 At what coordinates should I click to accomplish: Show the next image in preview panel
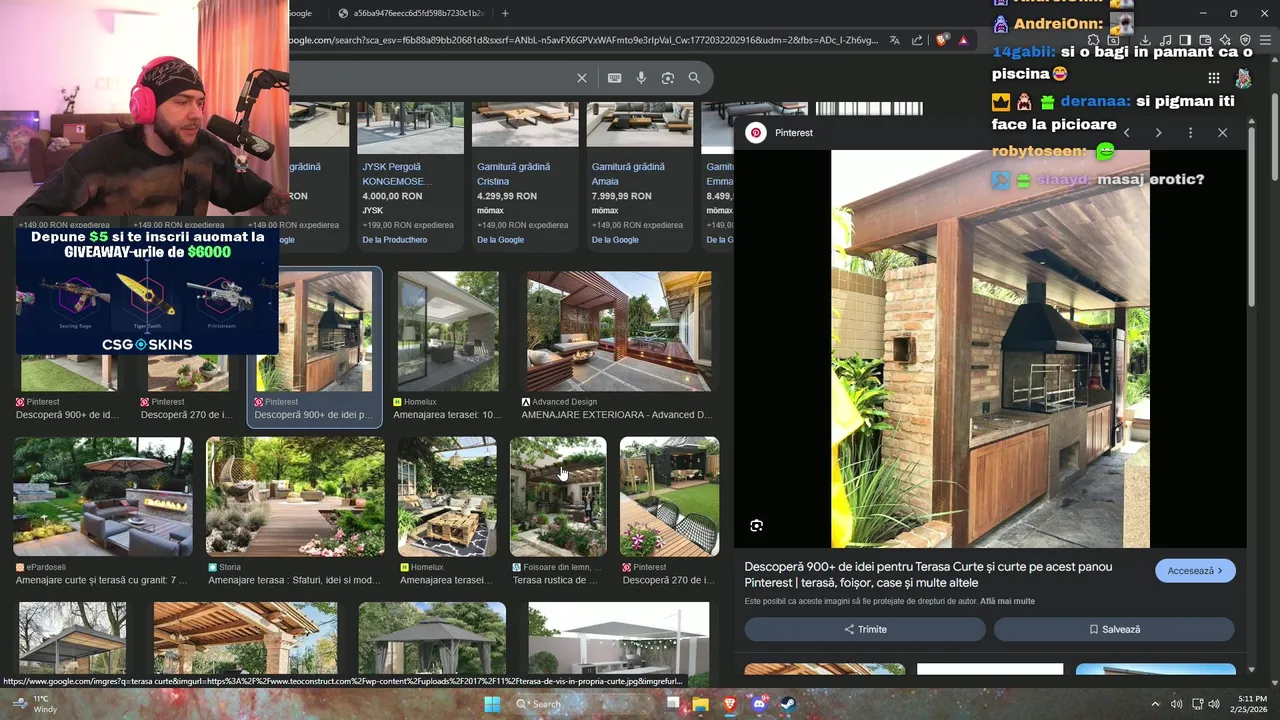[1158, 132]
